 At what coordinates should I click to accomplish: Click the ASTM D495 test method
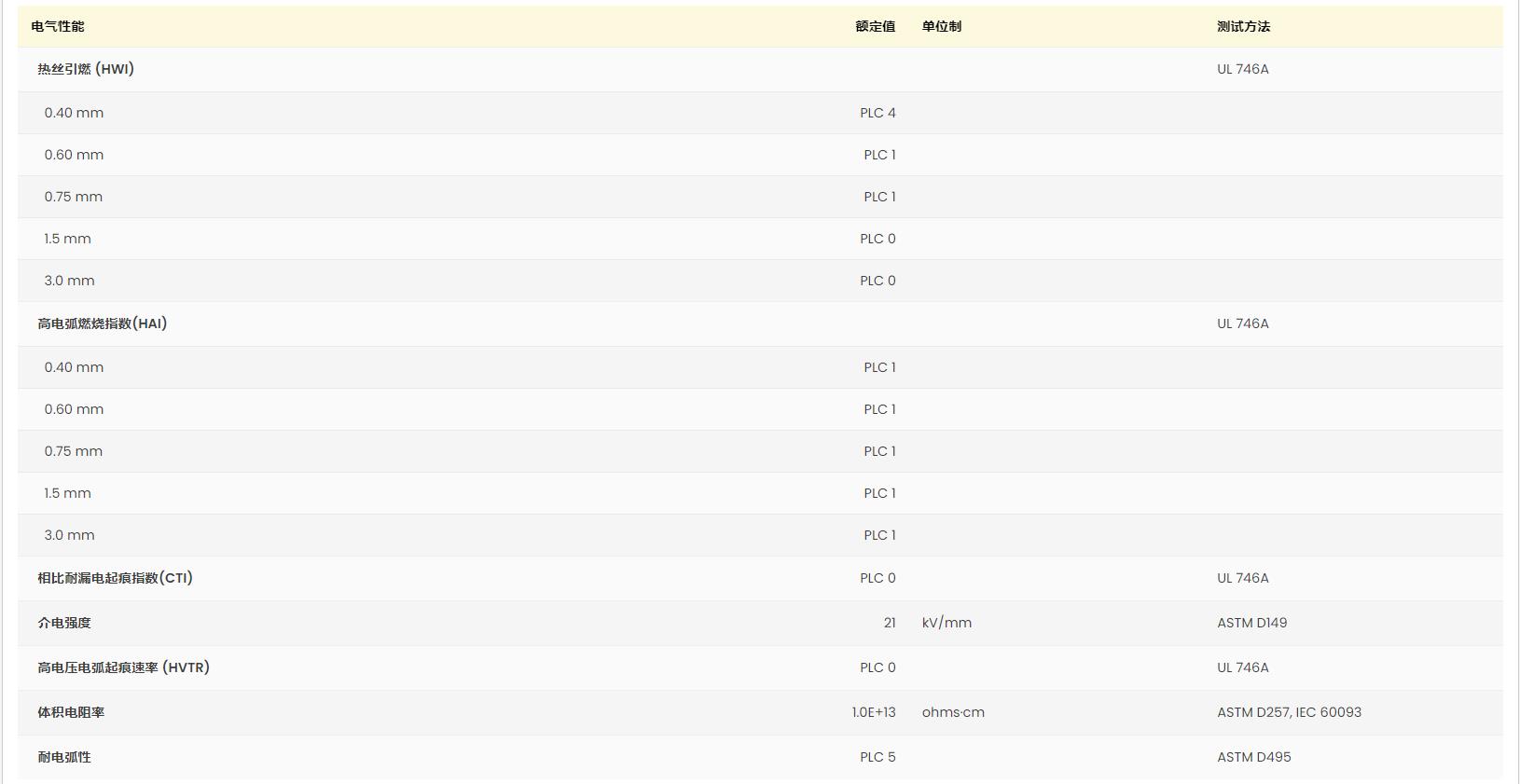tap(1254, 757)
